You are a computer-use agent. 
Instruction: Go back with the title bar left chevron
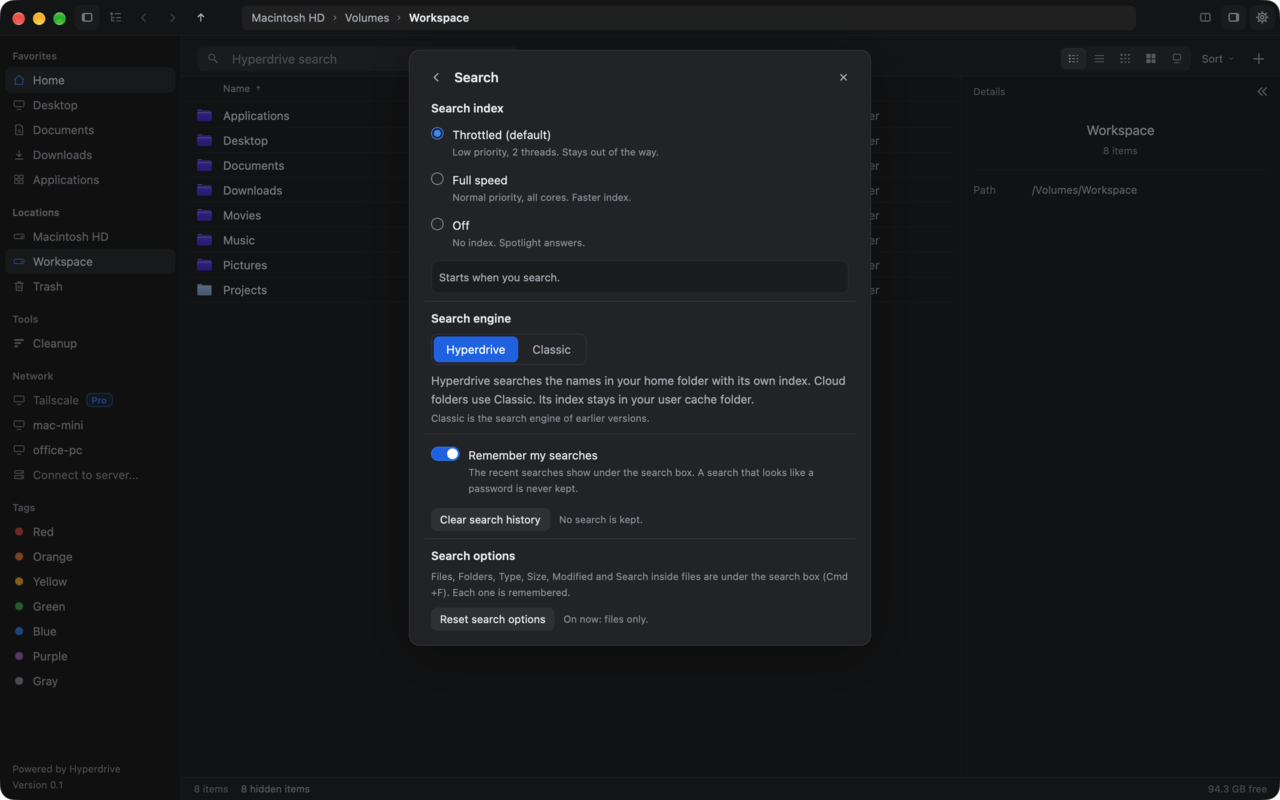coord(144,18)
